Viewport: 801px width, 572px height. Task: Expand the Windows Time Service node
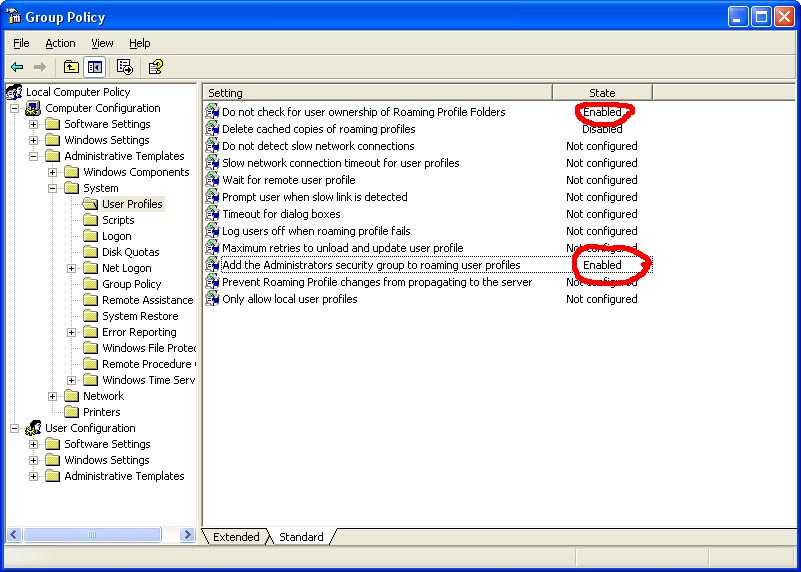[72, 380]
